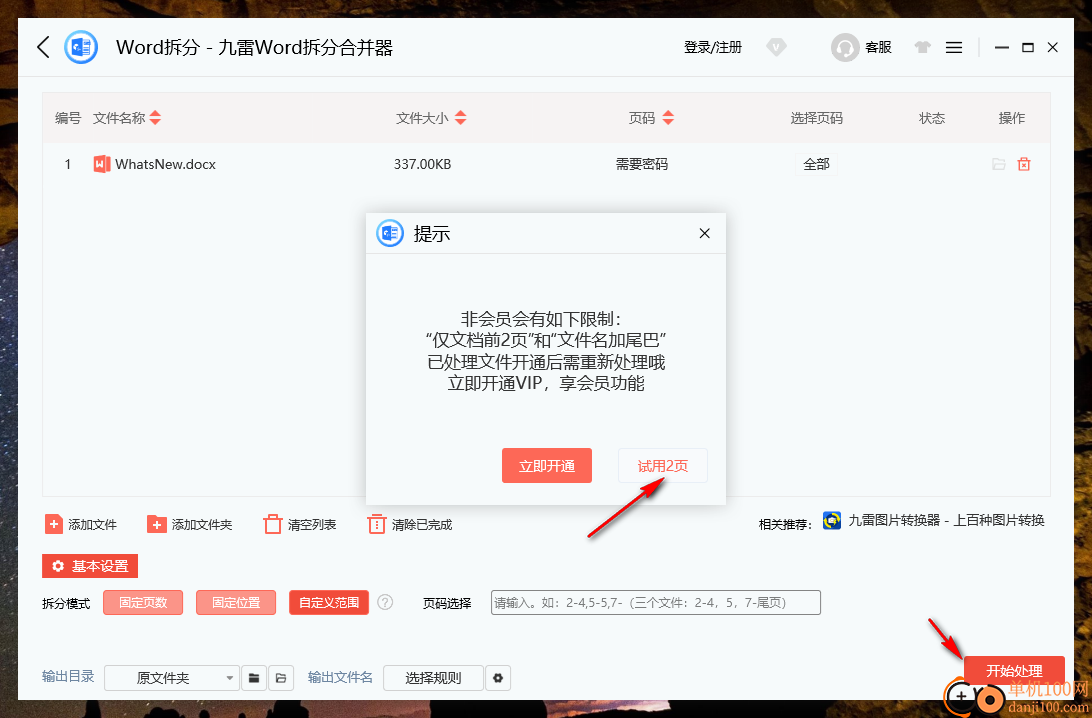Click the 基本设置 settings tab
The image size is (1092, 718).
click(x=90, y=566)
